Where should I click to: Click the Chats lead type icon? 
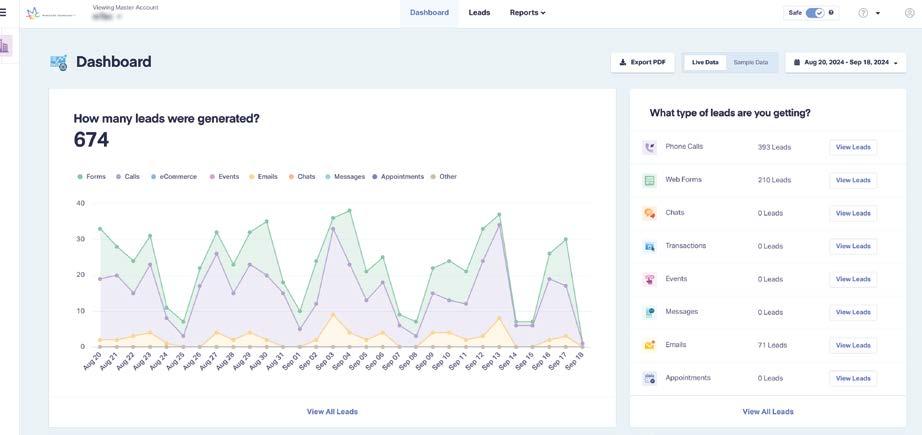[x=649, y=213]
